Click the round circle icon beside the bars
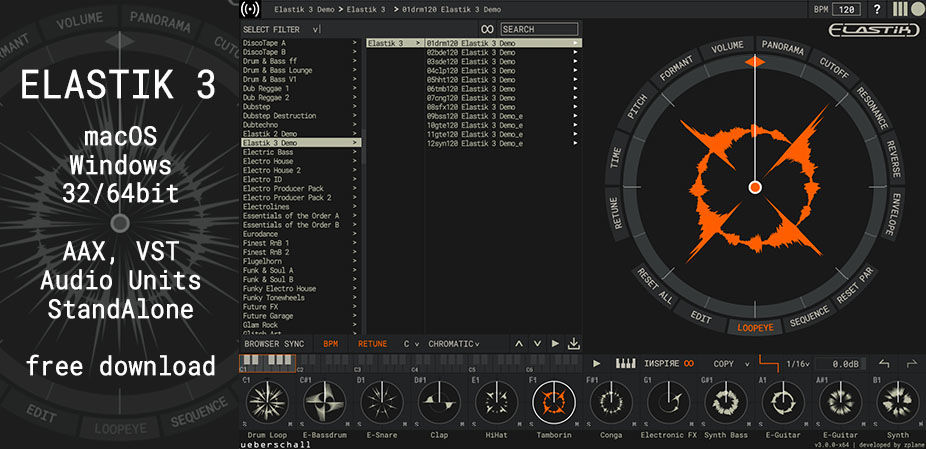Screen dimensions: 926x449 (916, 9)
